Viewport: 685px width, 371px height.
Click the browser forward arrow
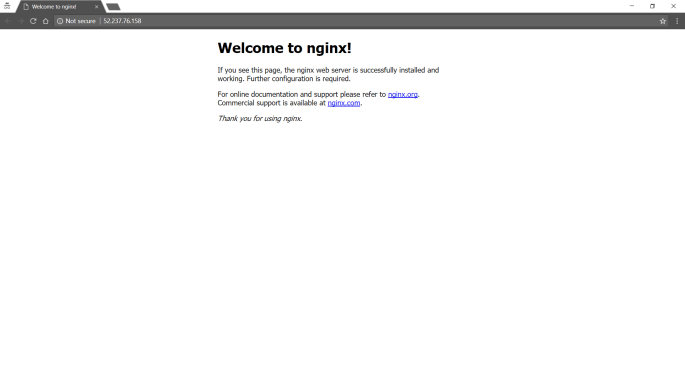tap(20, 21)
